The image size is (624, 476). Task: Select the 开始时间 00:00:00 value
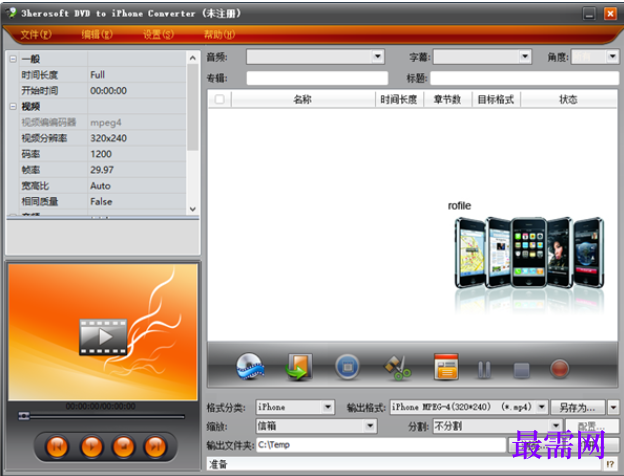tap(137, 91)
